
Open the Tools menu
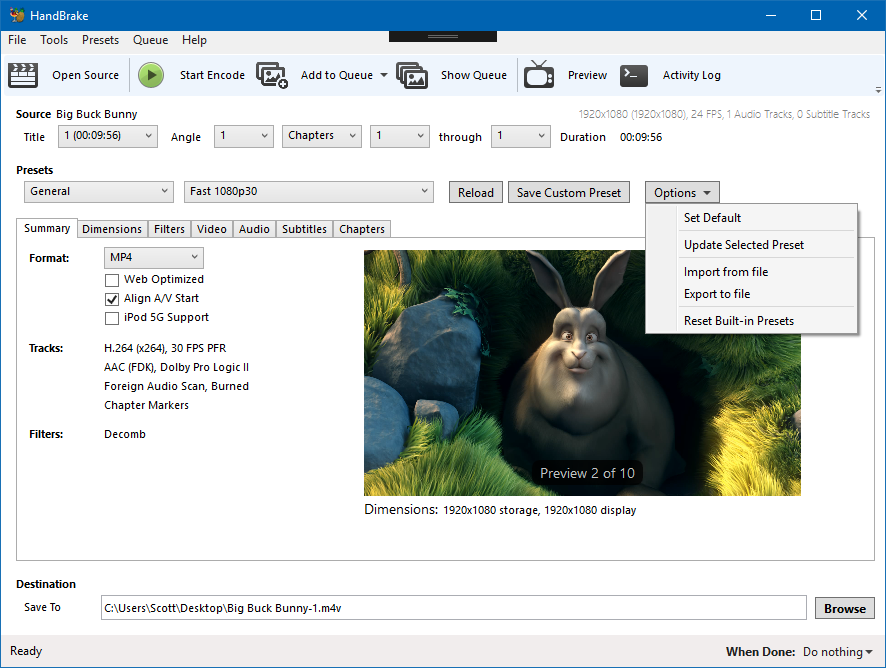coord(54,40)
